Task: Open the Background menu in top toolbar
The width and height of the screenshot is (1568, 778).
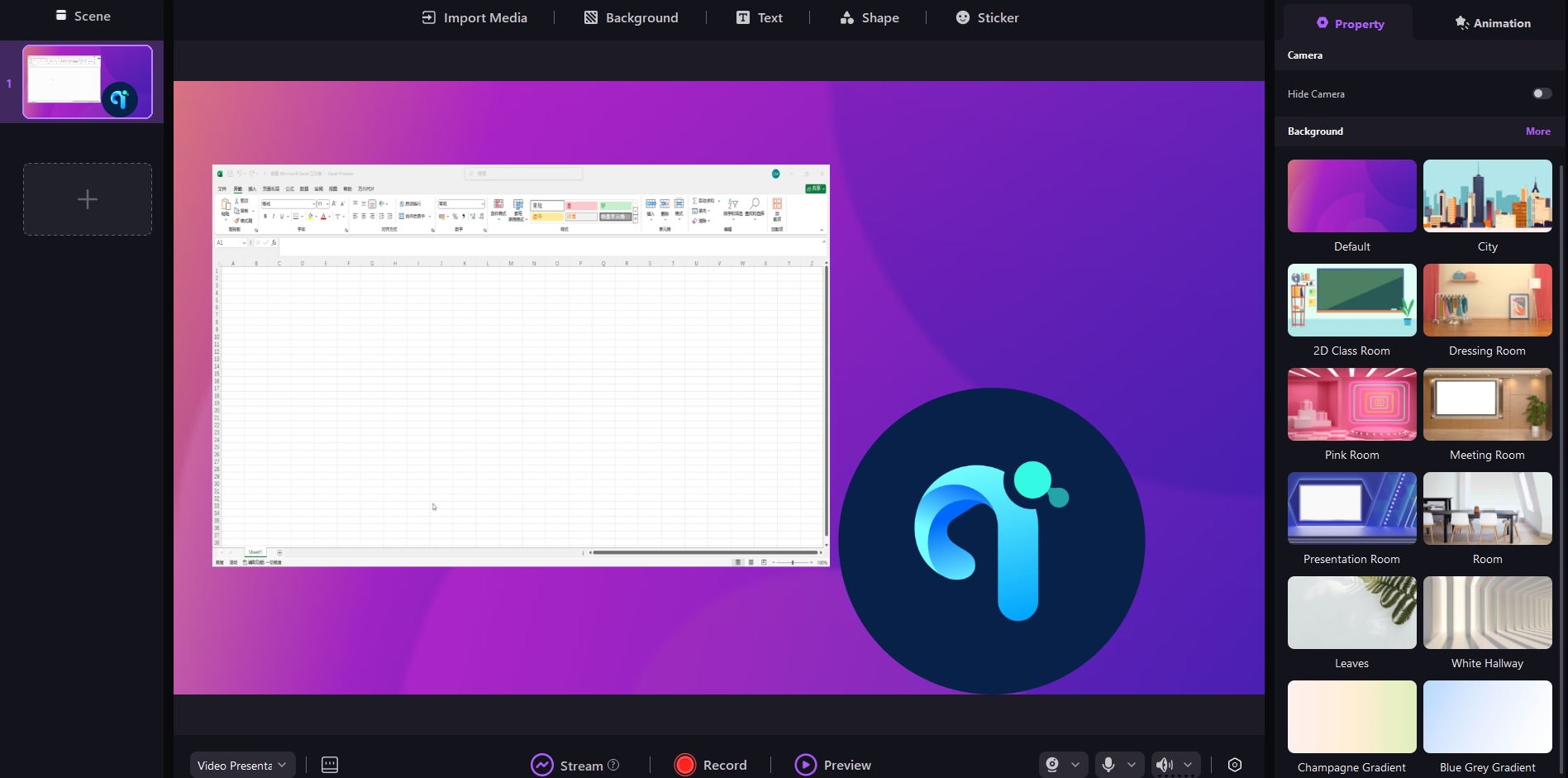Action: tap(631, 17)
